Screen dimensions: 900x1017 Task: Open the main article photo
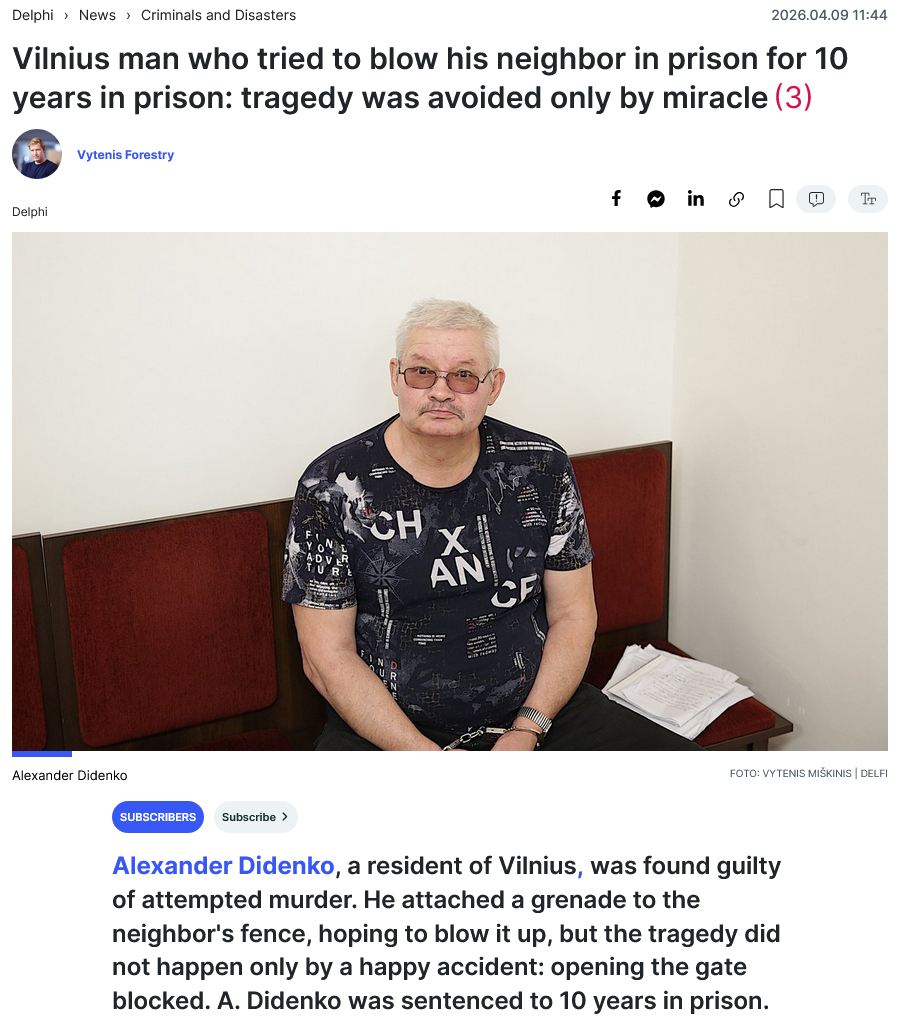[449, 491]
